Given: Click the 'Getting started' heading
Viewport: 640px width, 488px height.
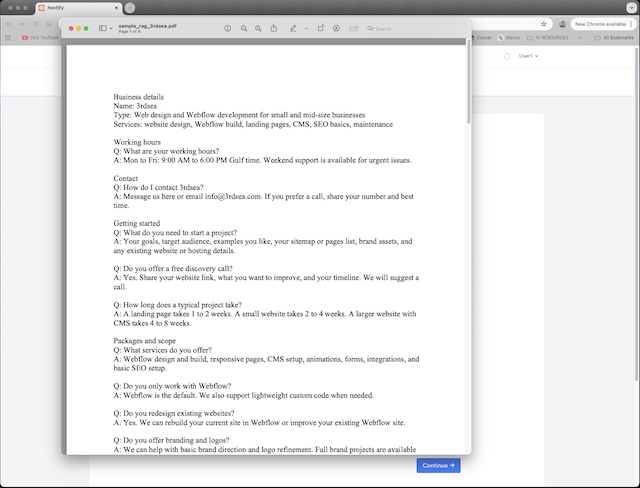Looking at the screenshot, I should (137, 223).
